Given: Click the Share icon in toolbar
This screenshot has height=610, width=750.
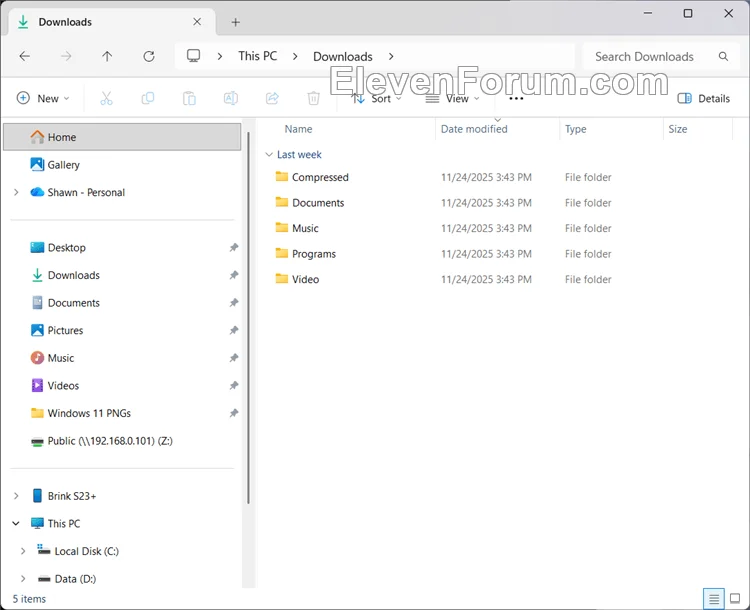Looking at the screenshot, I should (x=272, y=99).
